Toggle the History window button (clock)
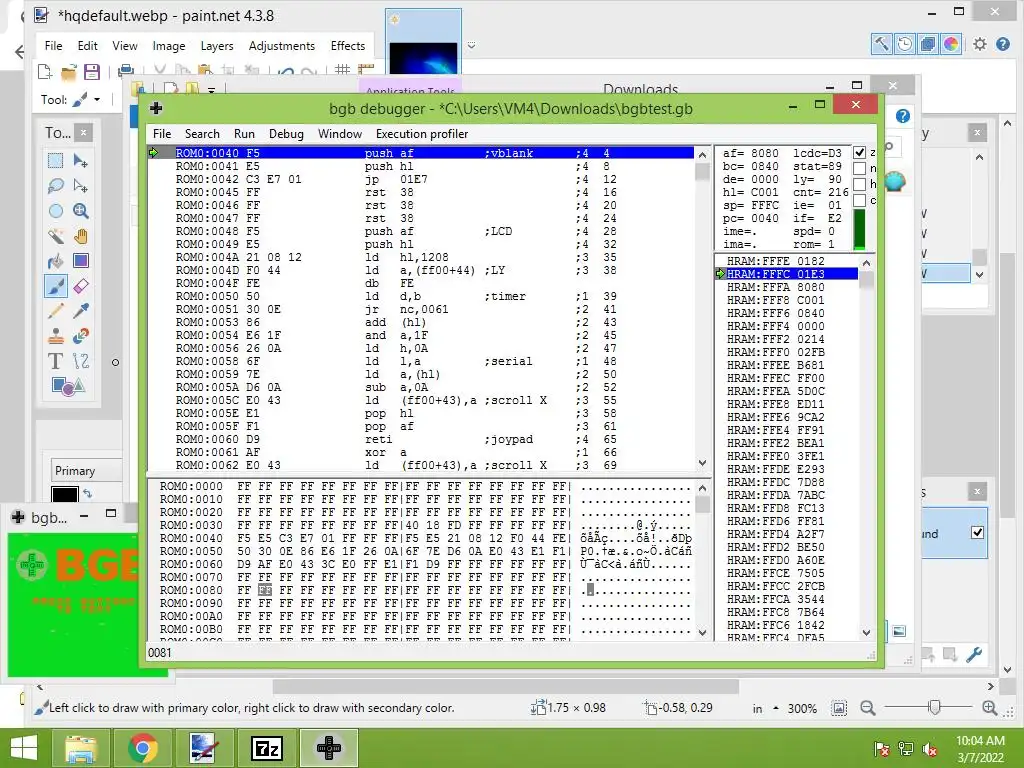The height and width of the screenshot is (768, 1024). [x=904, y=44]
